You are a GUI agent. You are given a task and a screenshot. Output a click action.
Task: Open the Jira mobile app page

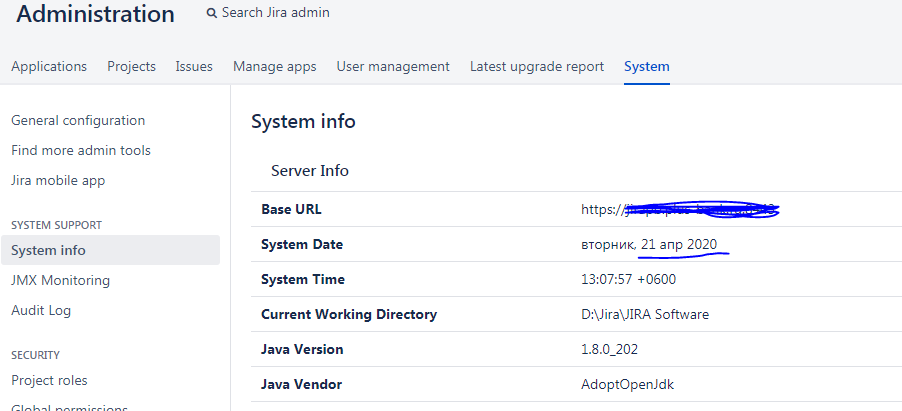click(58, 181)
